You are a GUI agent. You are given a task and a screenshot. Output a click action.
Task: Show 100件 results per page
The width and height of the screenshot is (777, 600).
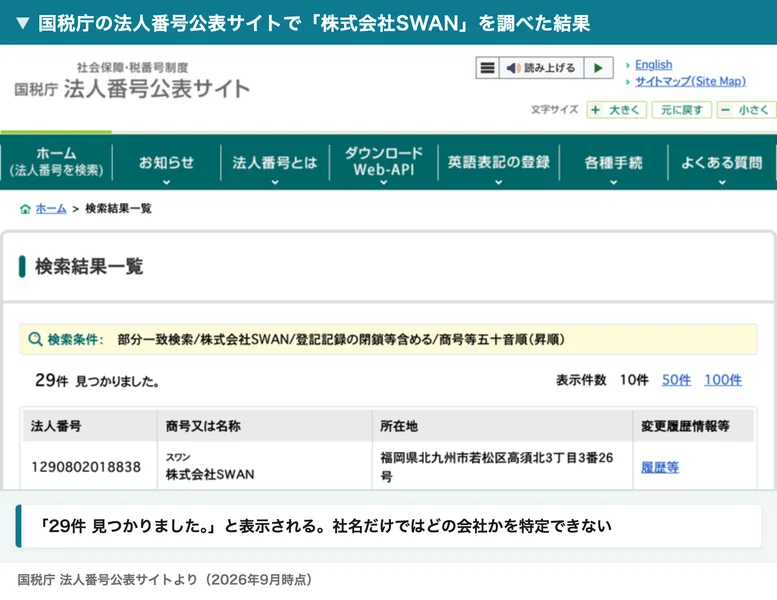[x=723, y=380]
